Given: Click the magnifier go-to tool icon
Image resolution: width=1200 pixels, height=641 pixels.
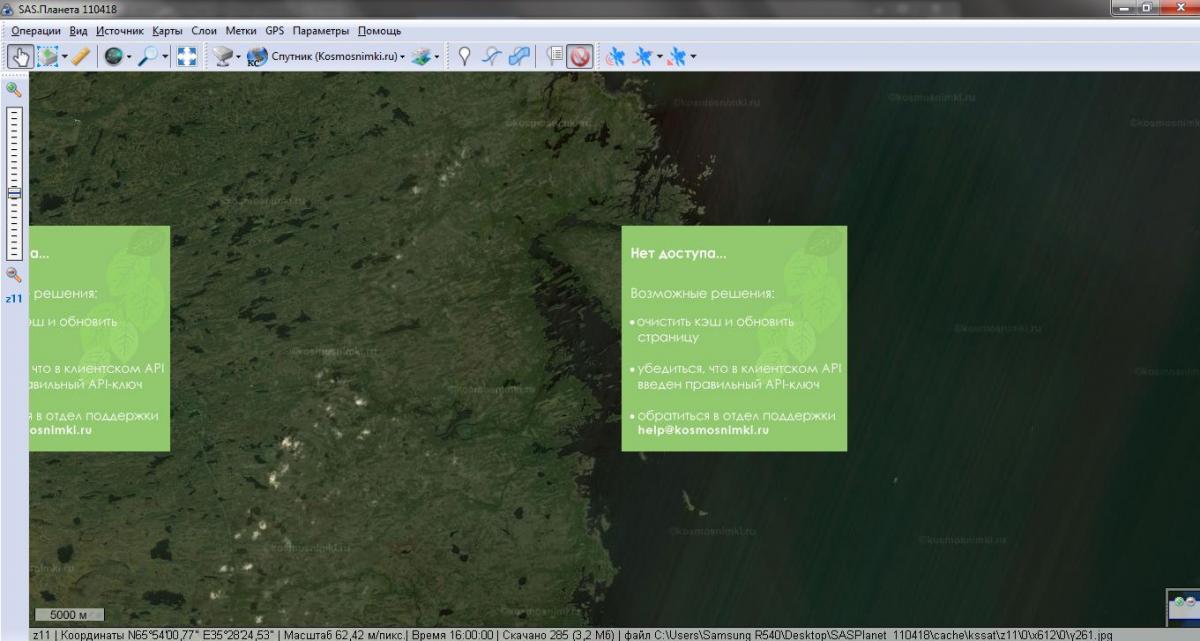Looking at the screenshot, I should (x=148, y=57).
